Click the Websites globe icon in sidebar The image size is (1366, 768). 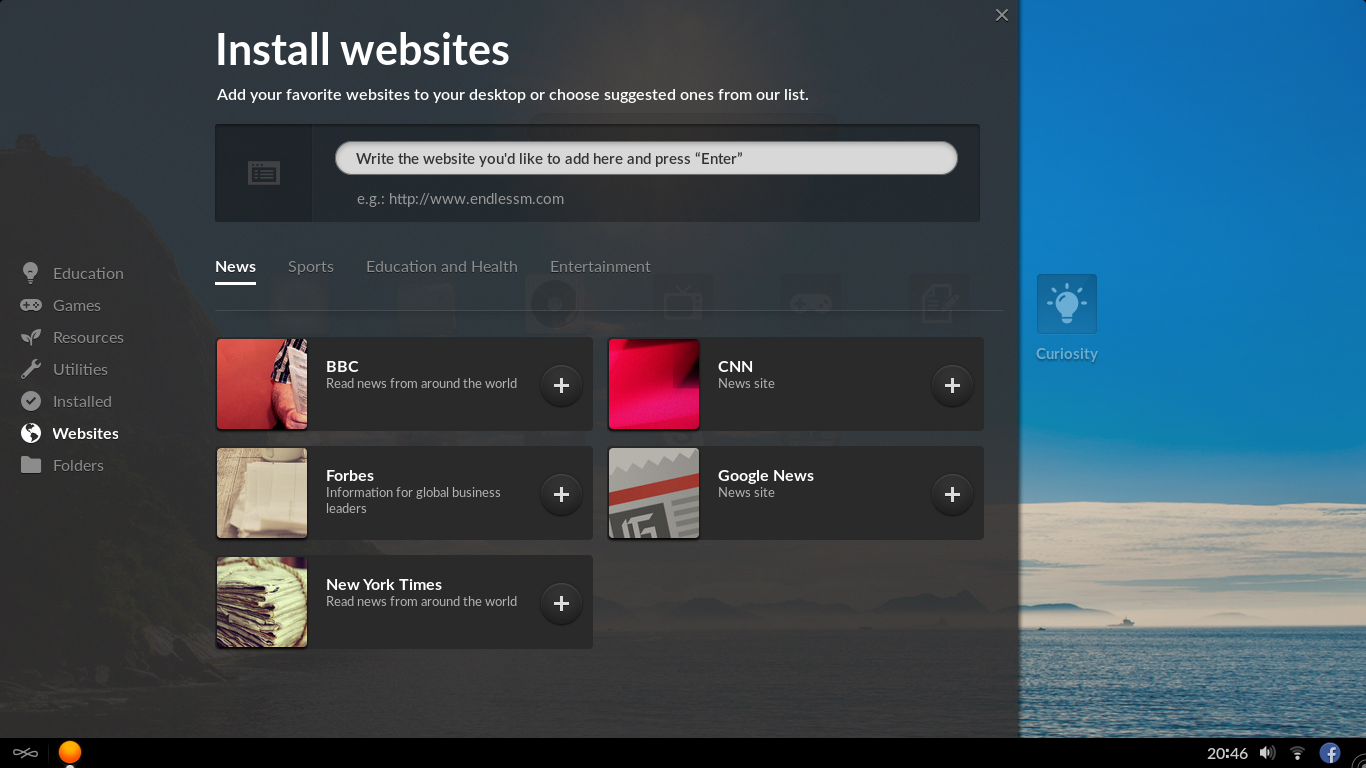point(31,433)
